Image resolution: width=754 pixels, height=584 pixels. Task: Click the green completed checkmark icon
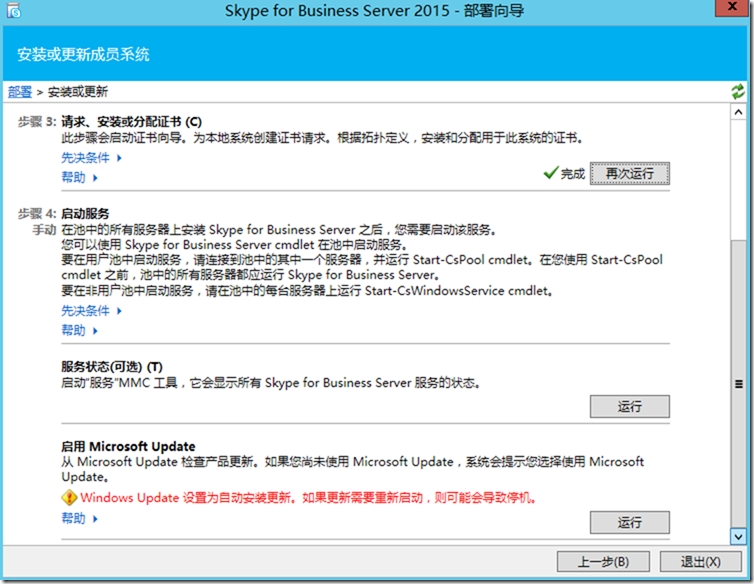point(551,172)
